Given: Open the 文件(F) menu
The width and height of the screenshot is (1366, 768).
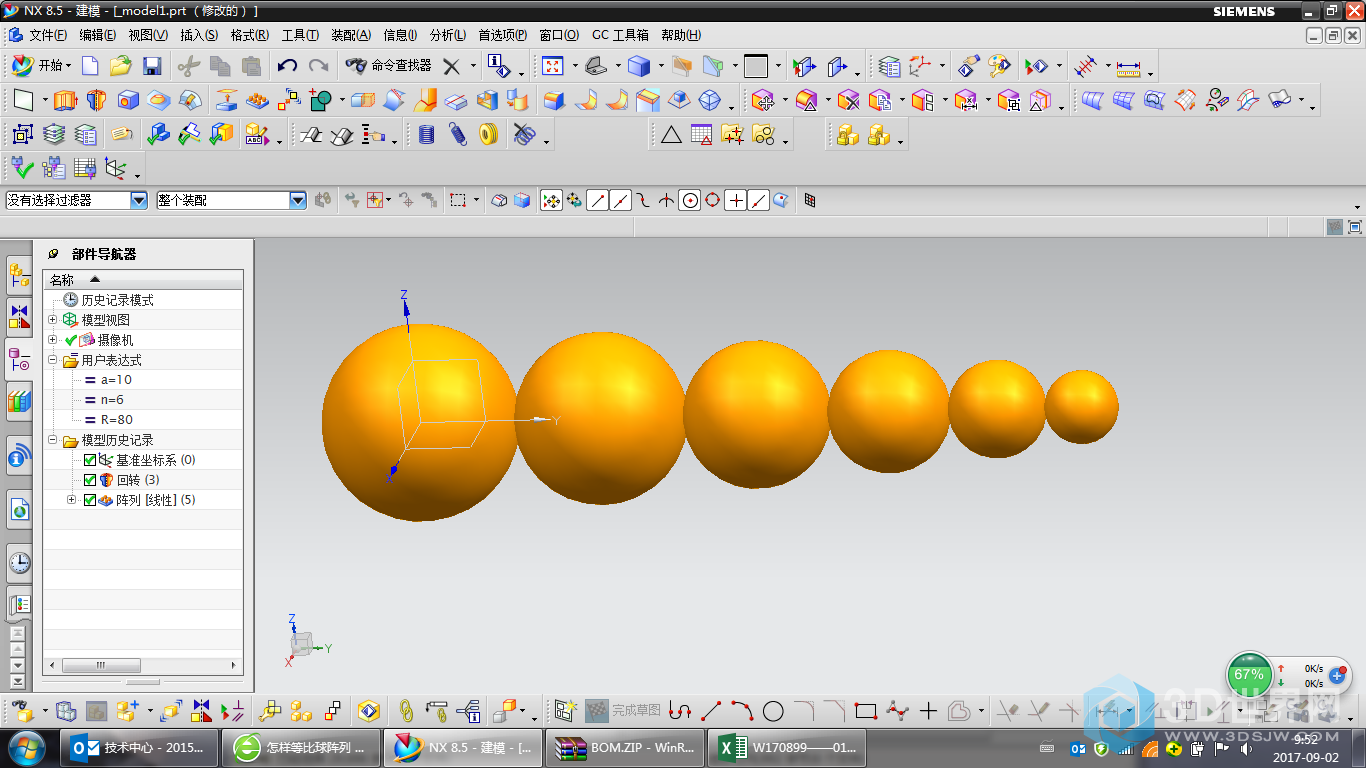Looking at the screenshot, I should point(47,35).
